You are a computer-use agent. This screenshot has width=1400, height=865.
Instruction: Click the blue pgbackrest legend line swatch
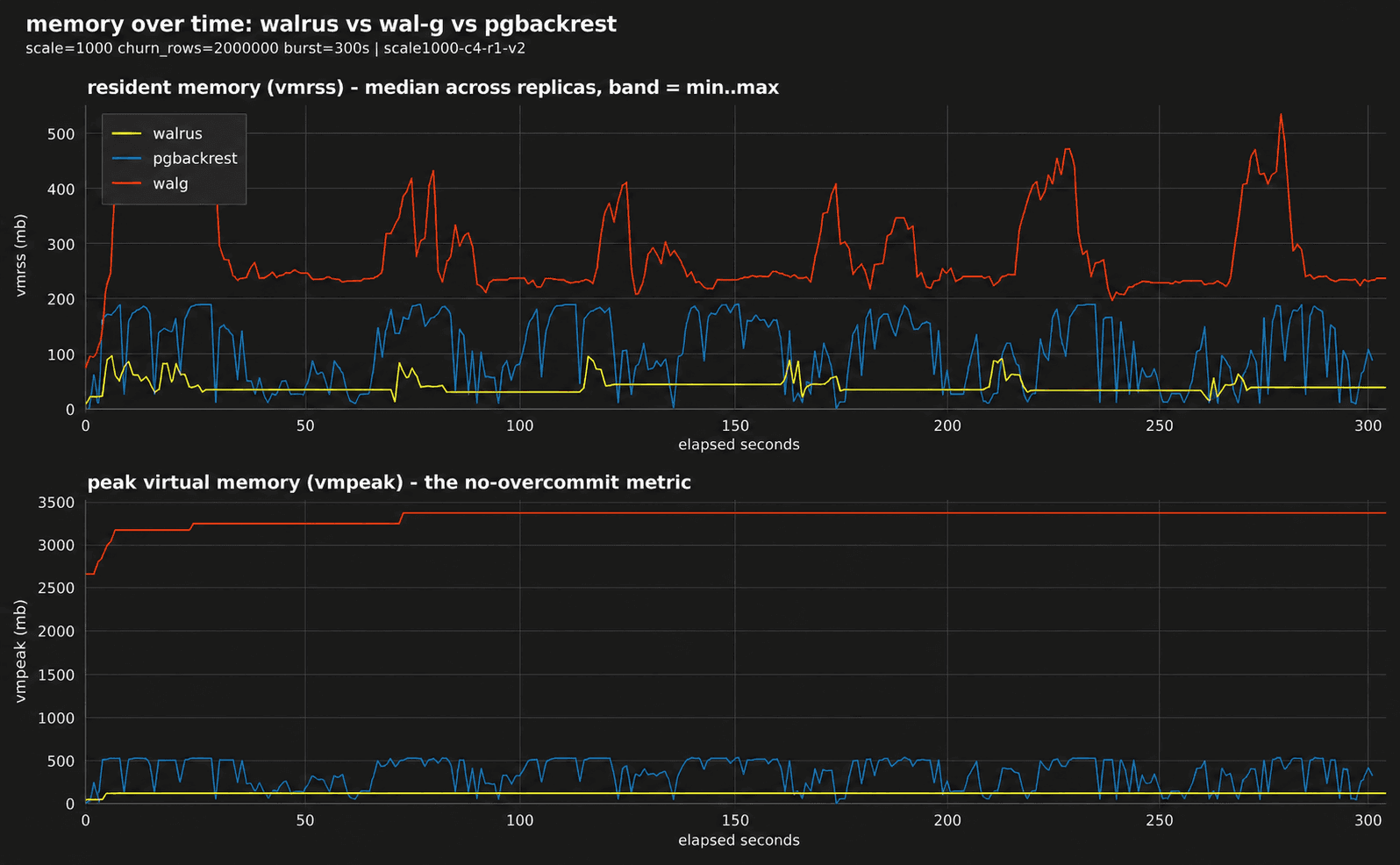(126, 159)
